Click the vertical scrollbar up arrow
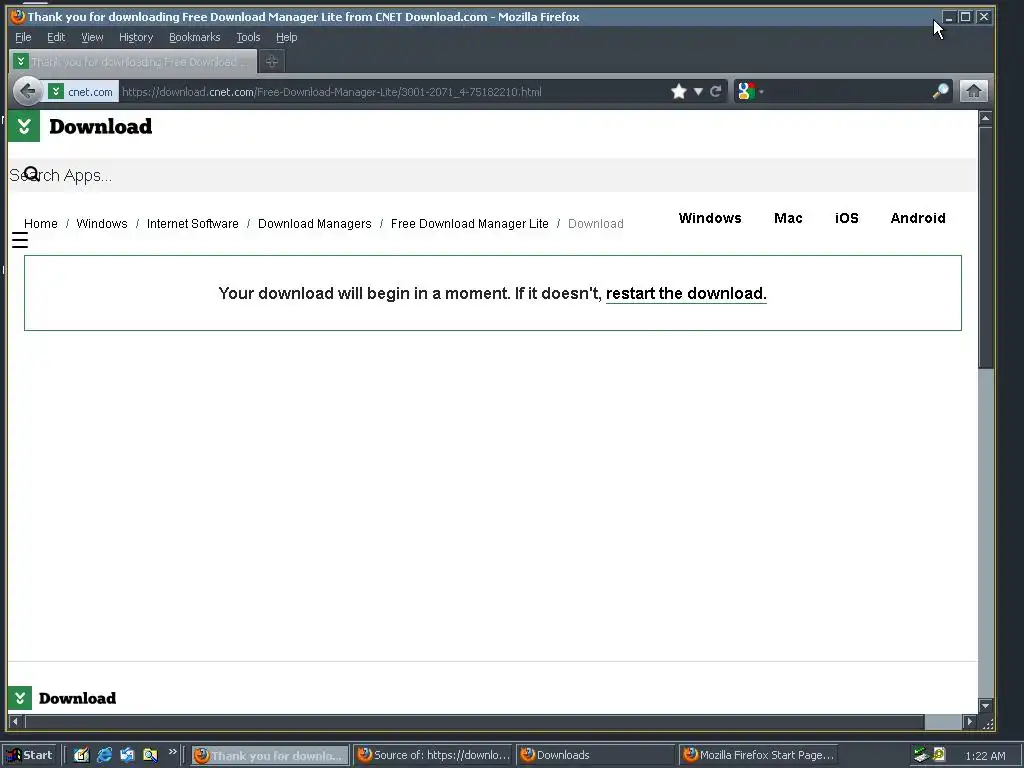Image resolution: width=1024 pixels, height=768 pixels. (985, 118)
